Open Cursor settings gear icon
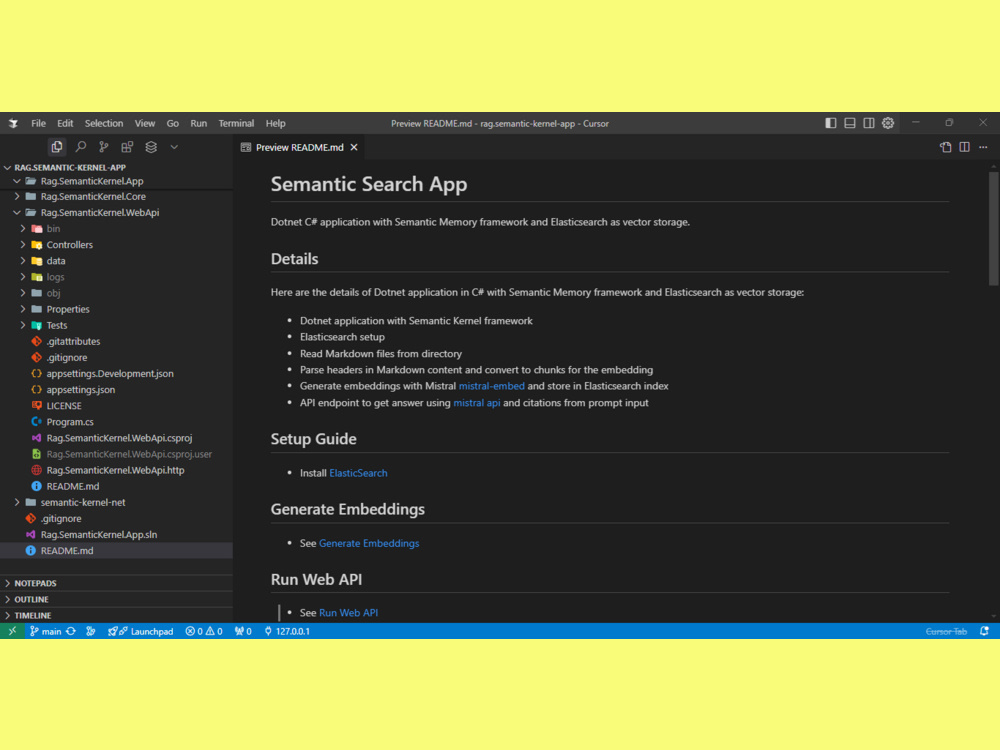This screenshot has height=750, width=1000. click(x=888, y=123)
